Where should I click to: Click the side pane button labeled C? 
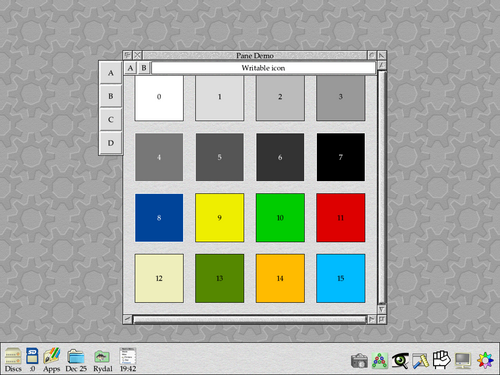pos(111,119)
